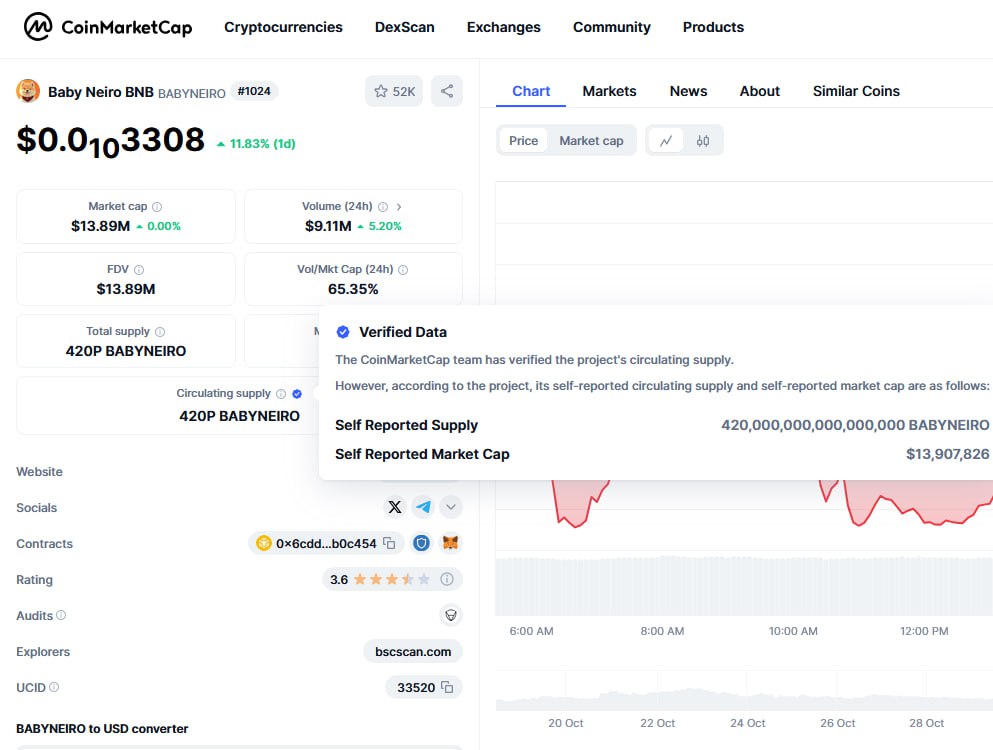Copy the UCID 33520 with the copy icon
This screenshot has width=993, height=750.
(449, 687)
